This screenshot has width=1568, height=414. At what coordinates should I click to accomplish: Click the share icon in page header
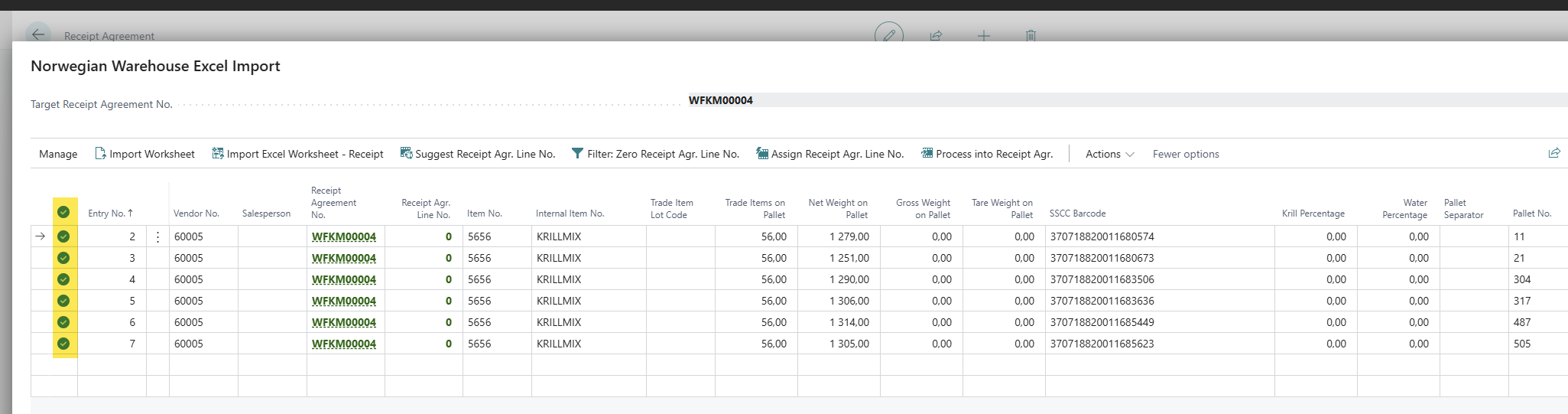point(936,36)
